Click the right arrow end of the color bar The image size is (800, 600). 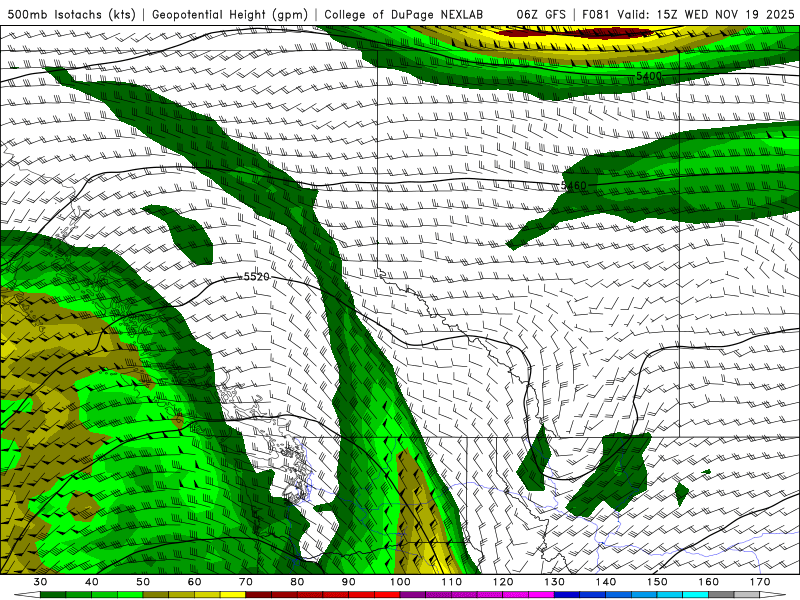pyautogui.click(x=773, y=593)
